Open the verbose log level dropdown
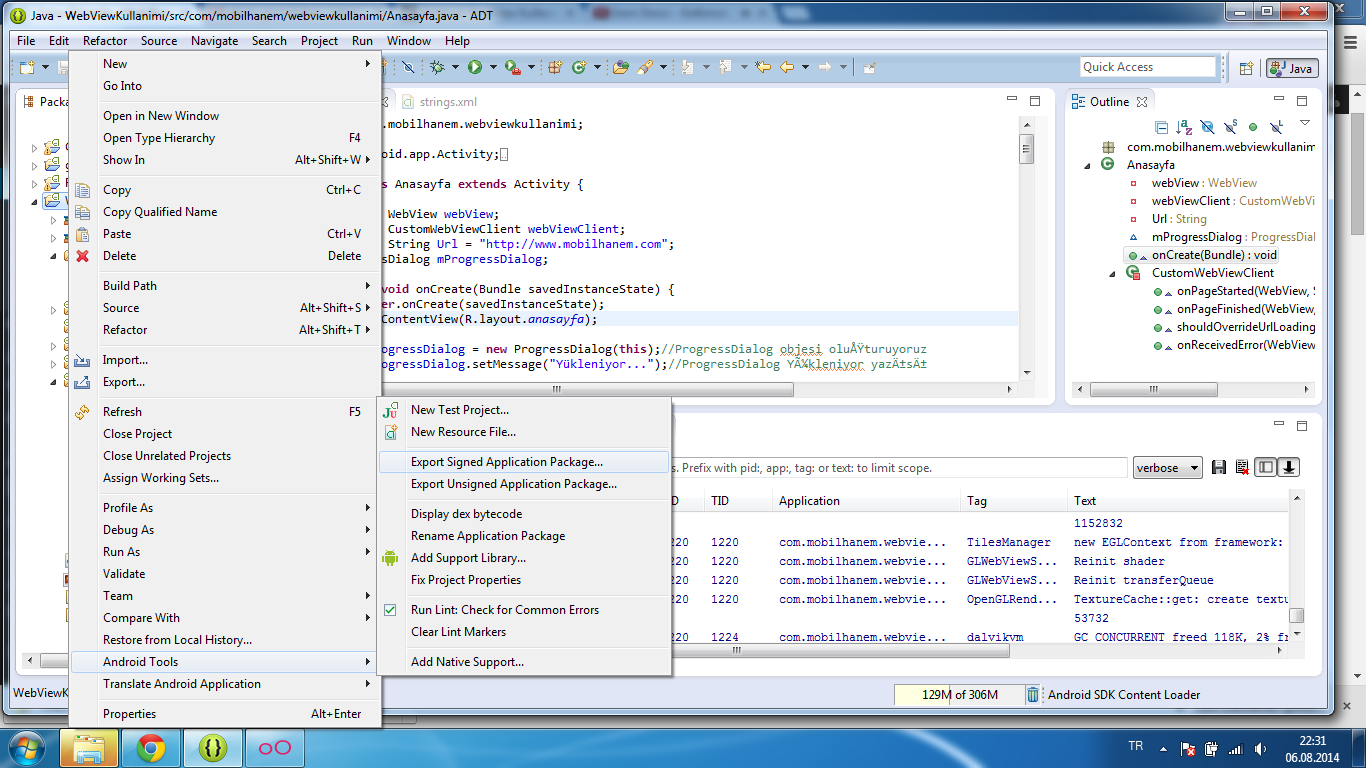This screenshot has width=1366, height=768. coord(1167,467)
